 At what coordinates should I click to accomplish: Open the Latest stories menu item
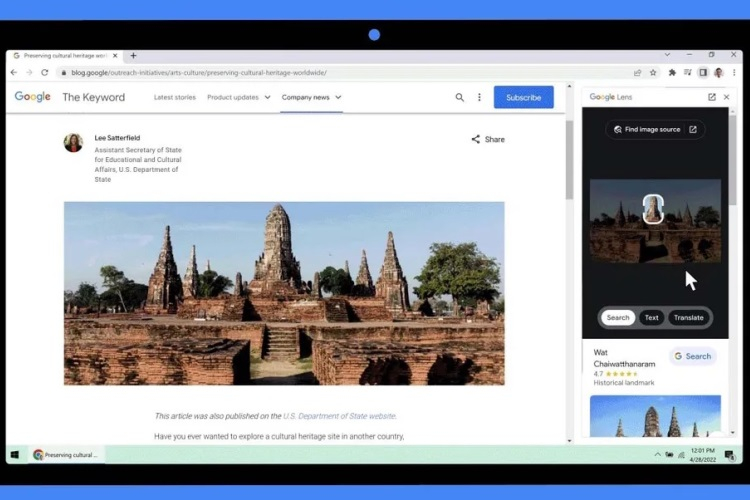tap(175, 97)
